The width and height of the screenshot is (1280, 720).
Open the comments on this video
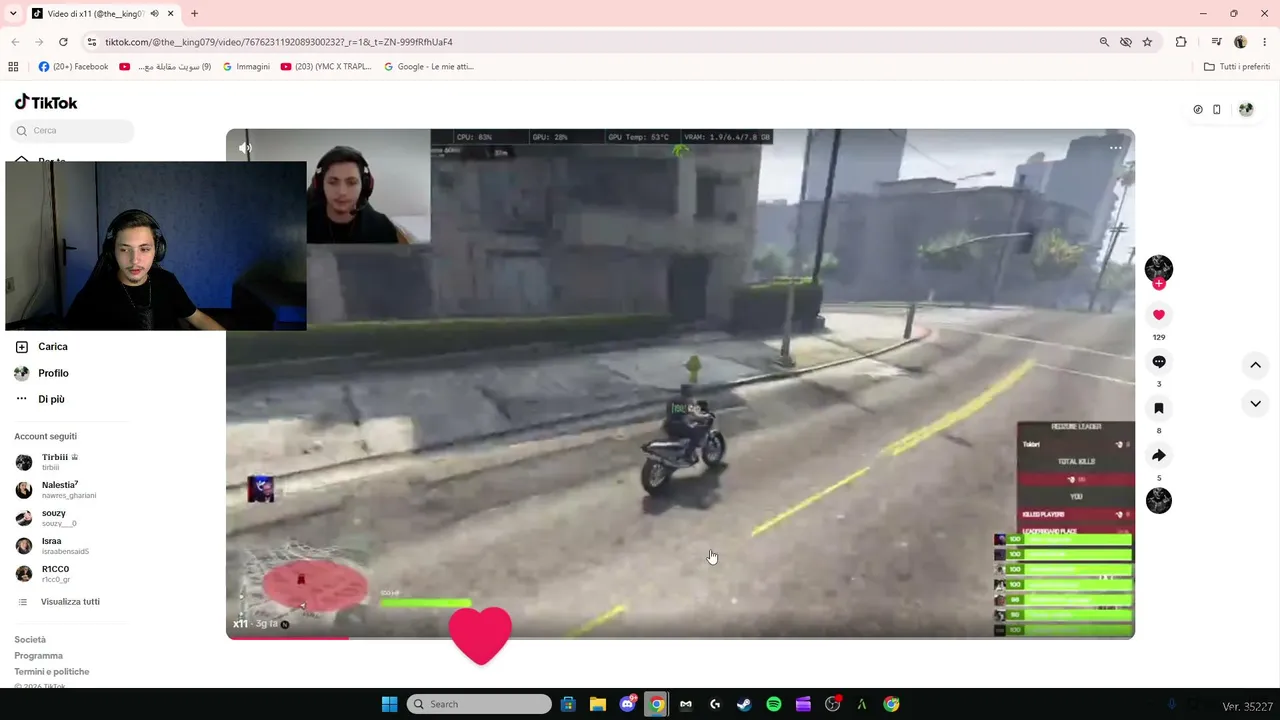(1159, 362)
